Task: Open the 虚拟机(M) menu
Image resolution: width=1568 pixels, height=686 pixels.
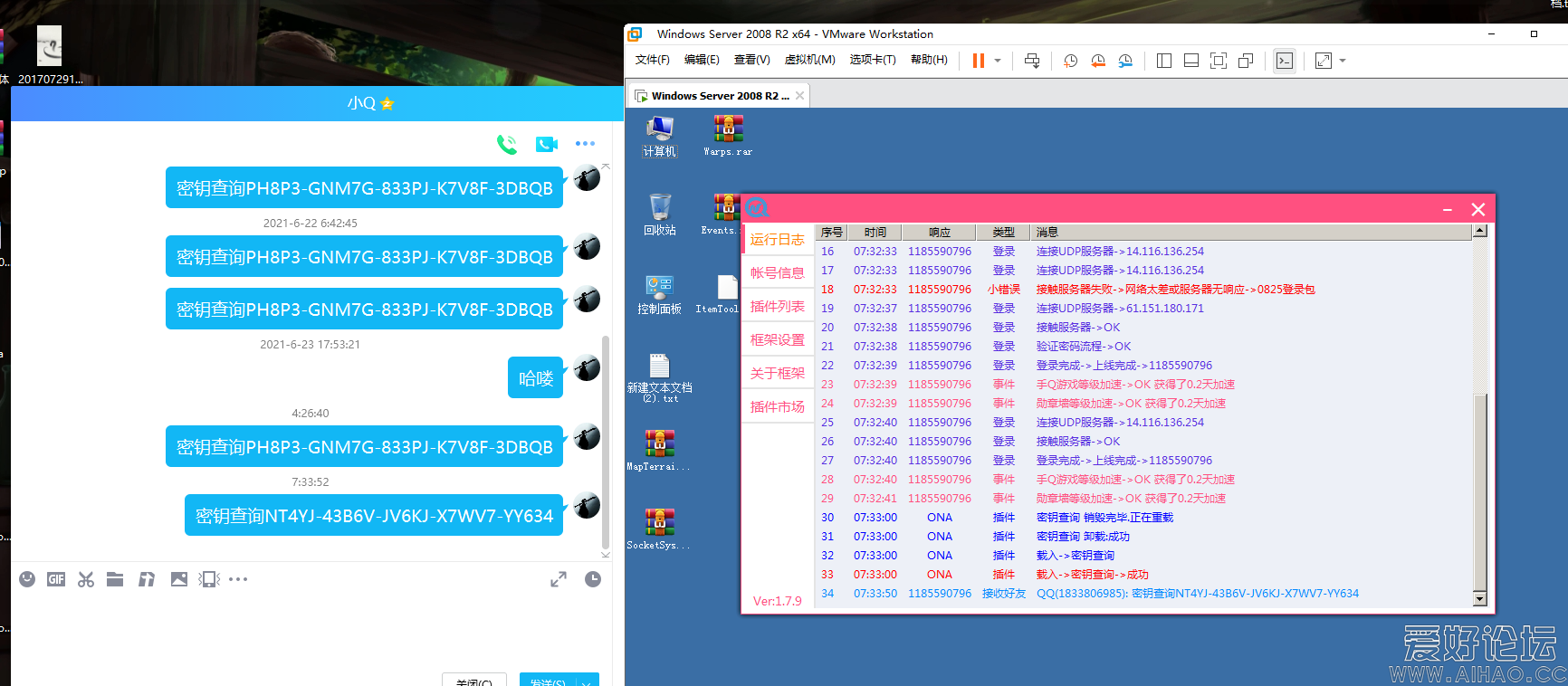Action: point(810,60)
